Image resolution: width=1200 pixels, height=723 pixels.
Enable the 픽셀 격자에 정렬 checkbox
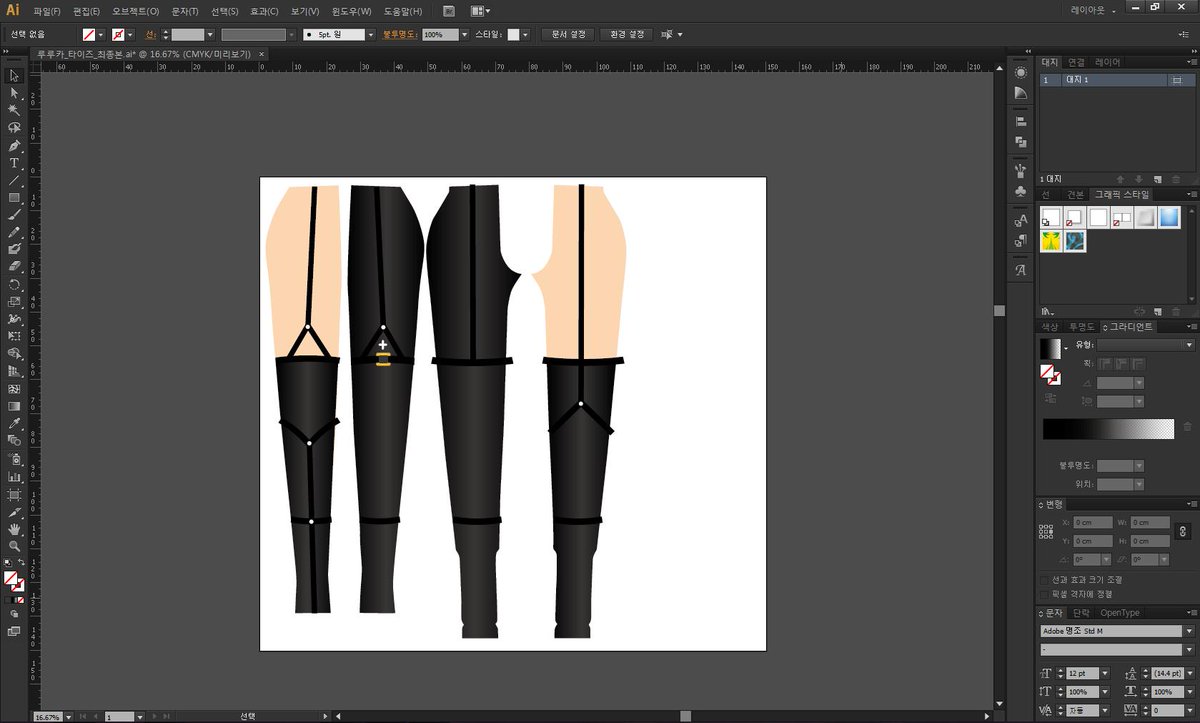click(1045, 594)
